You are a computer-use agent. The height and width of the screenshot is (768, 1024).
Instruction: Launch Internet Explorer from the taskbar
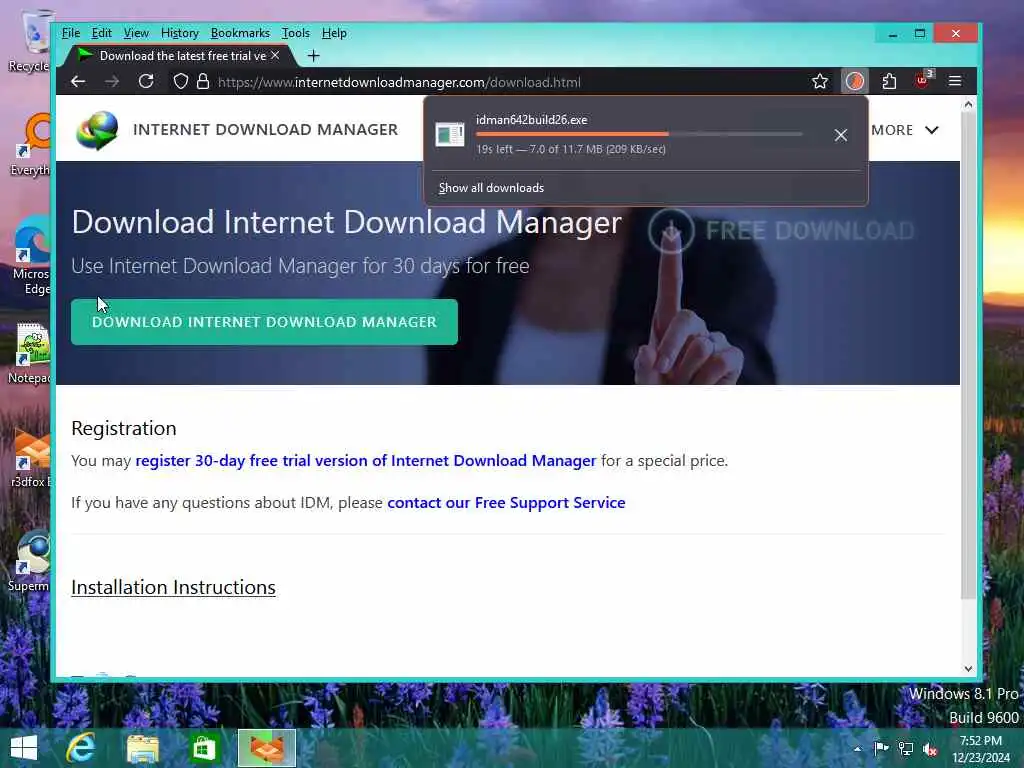coord(81,748)
